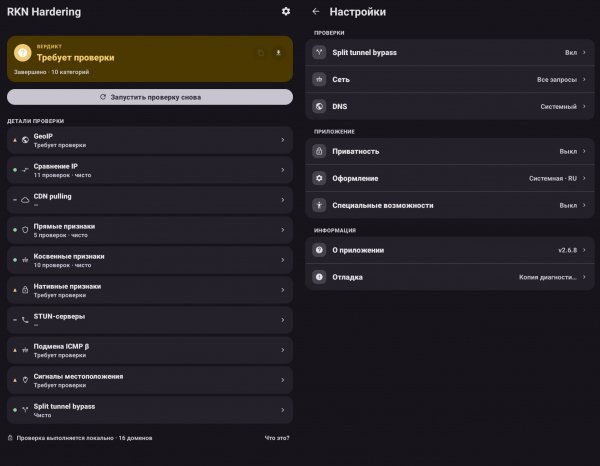Click the Требует проверки verdict title
This screenshot has width=600, height=466.
click(75, 58)
